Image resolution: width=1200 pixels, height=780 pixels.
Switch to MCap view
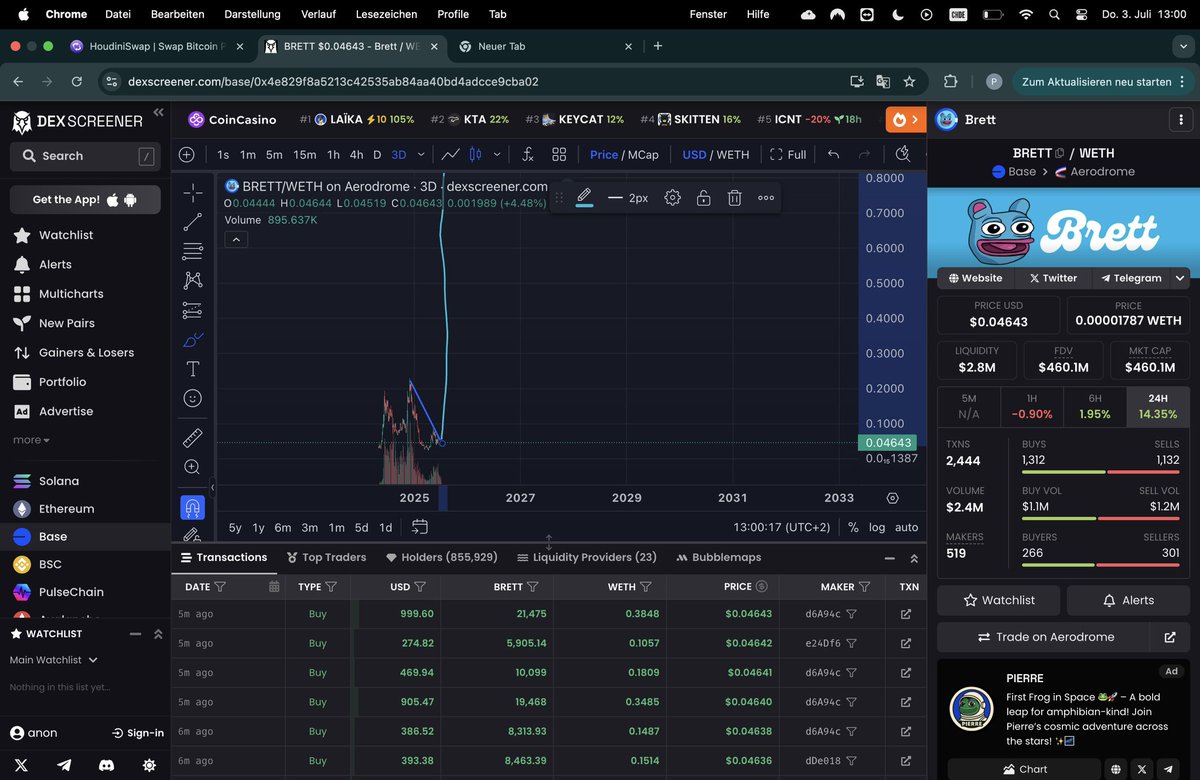(x=643, y=154)
